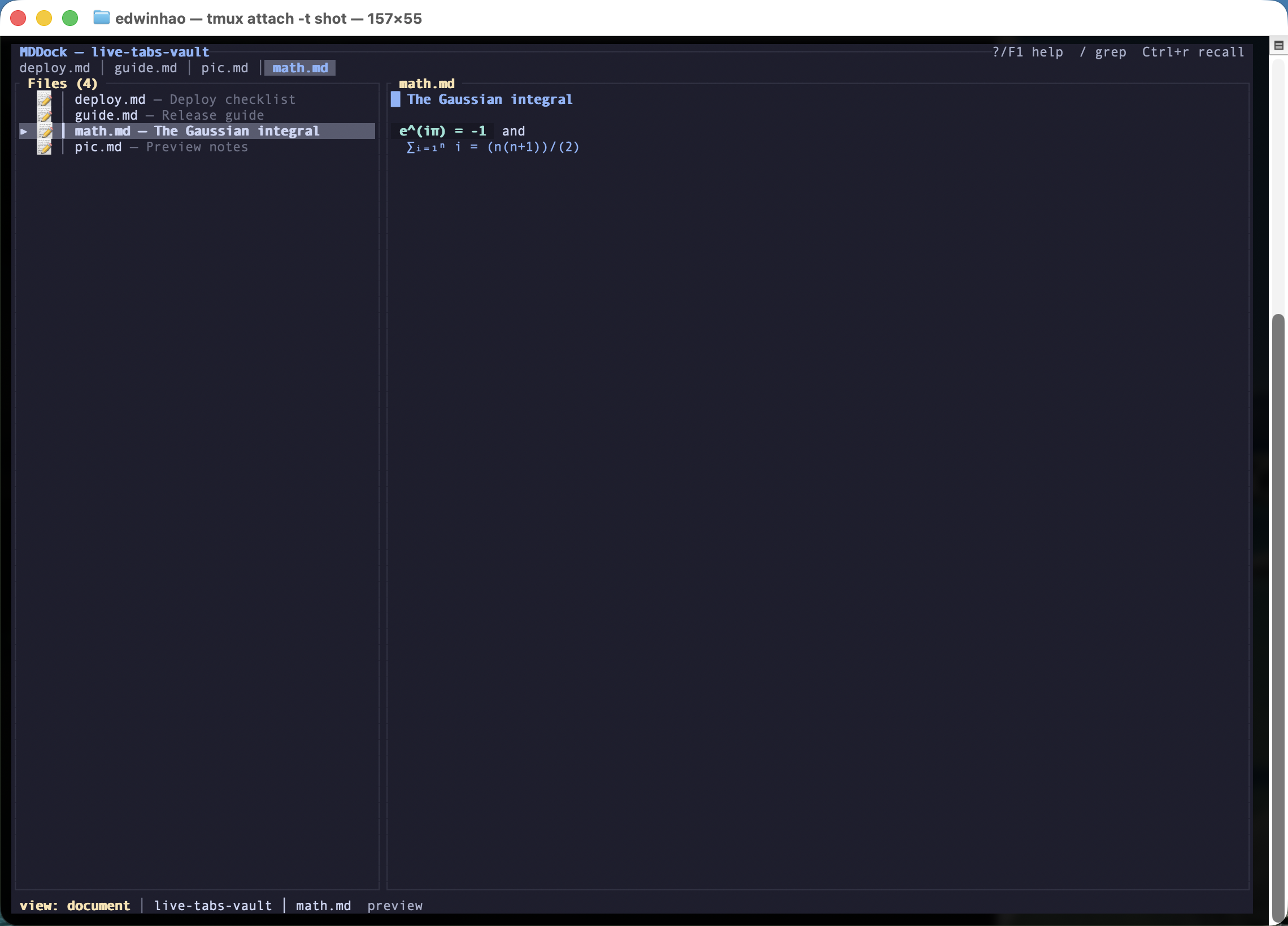
Task: Click the summation formula line
Action: click(493, 147)
